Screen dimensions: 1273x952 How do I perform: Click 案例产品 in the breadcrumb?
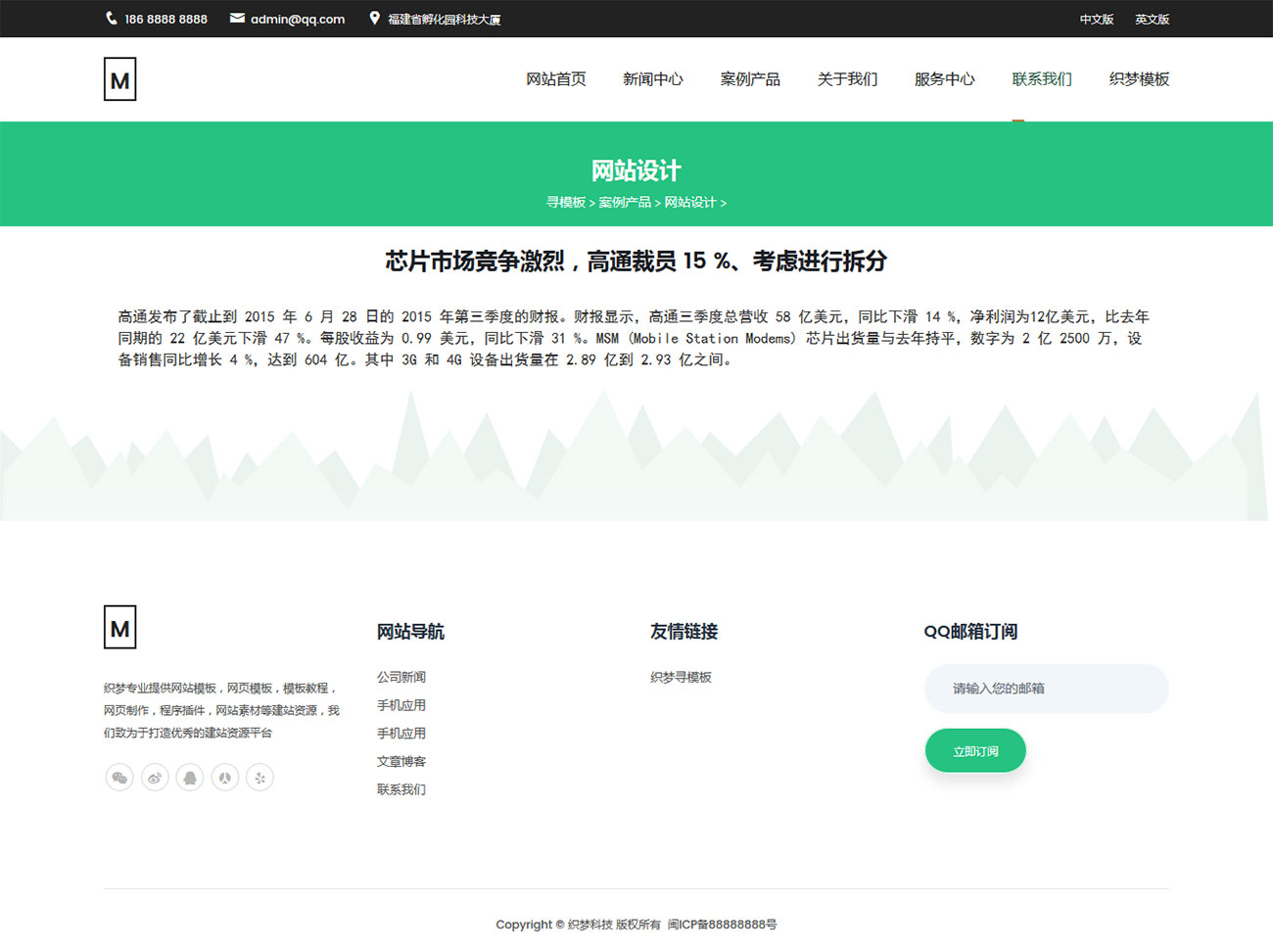coord(625,203)
